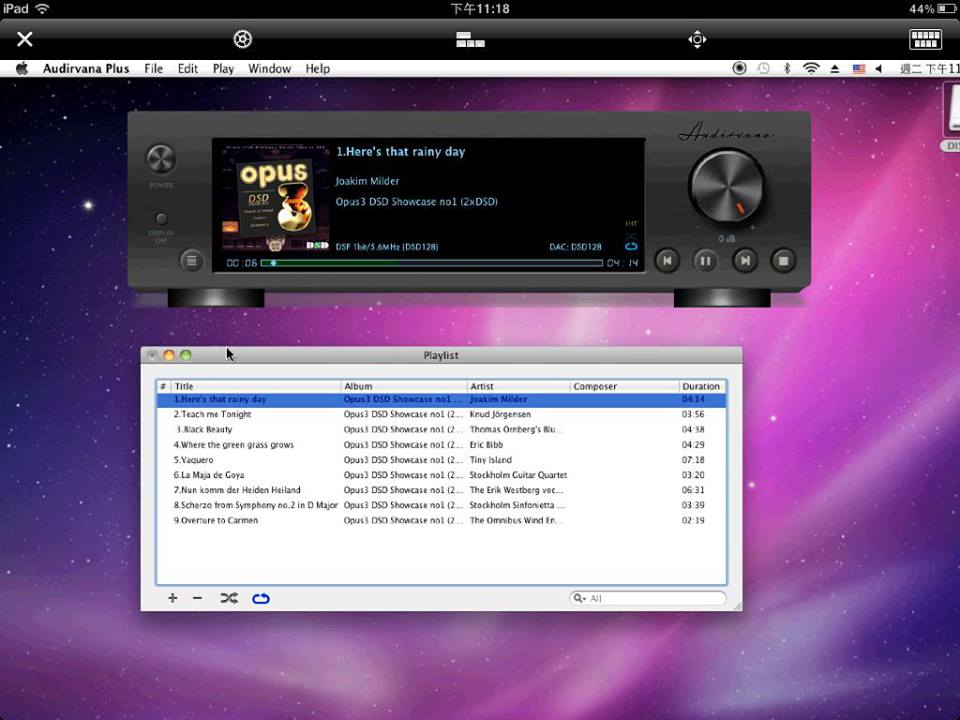Open the Audirvana Plus menu
960x720 pixels.
(86, 69)
